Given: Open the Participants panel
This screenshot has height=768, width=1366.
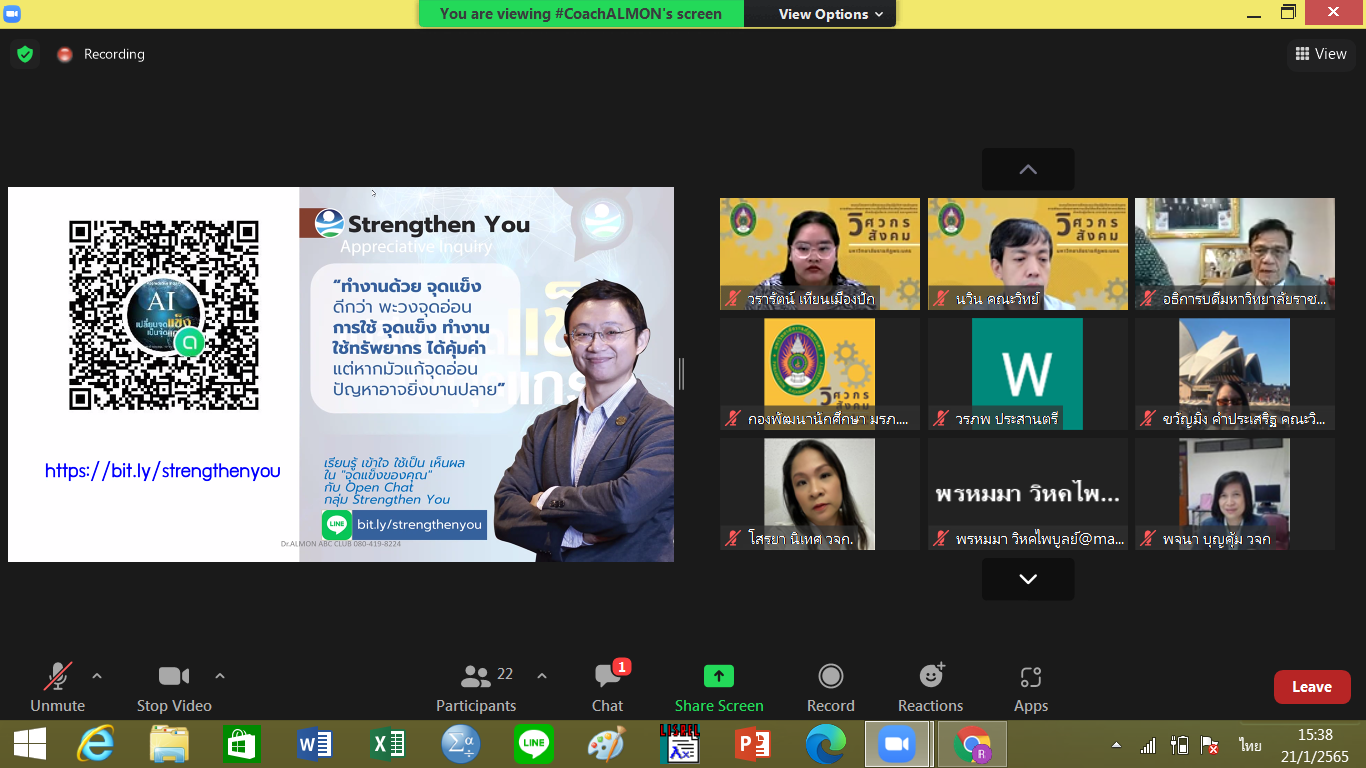Looking at the screenshot, I should point(476,688).
